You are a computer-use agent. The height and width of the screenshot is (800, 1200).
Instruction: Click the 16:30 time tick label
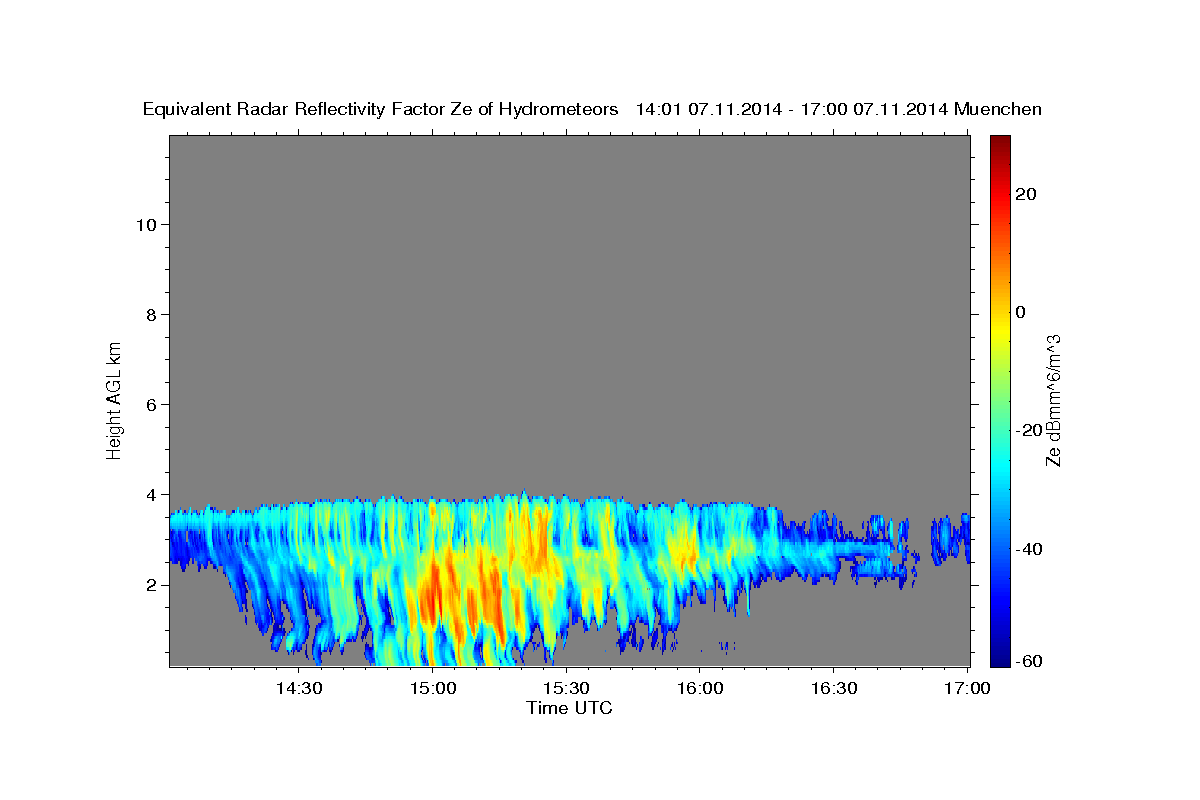(834, 688)
